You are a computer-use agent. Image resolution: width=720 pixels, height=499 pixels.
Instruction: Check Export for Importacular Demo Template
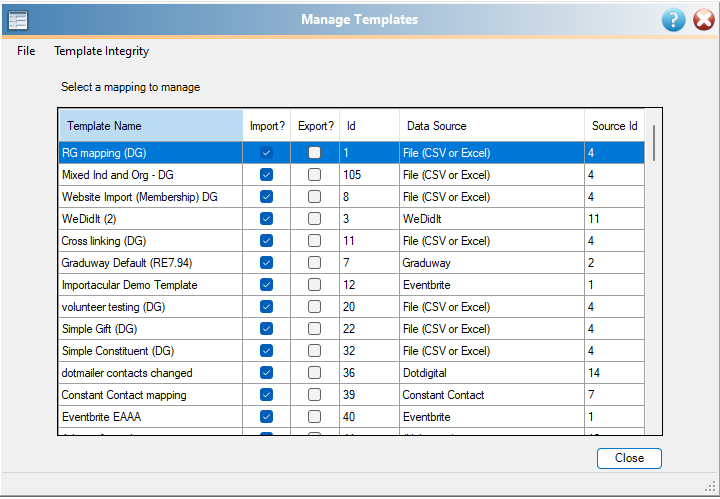coord(315,285)
